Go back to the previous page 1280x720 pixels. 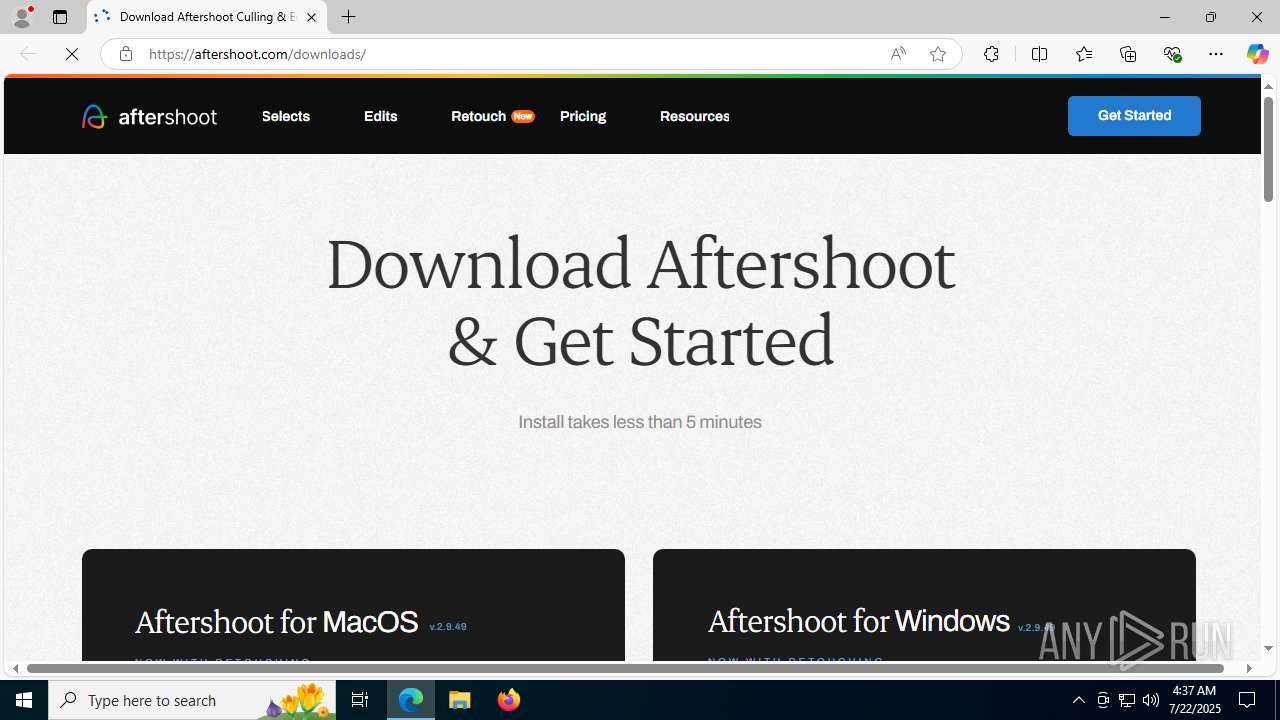click(28, 54)
